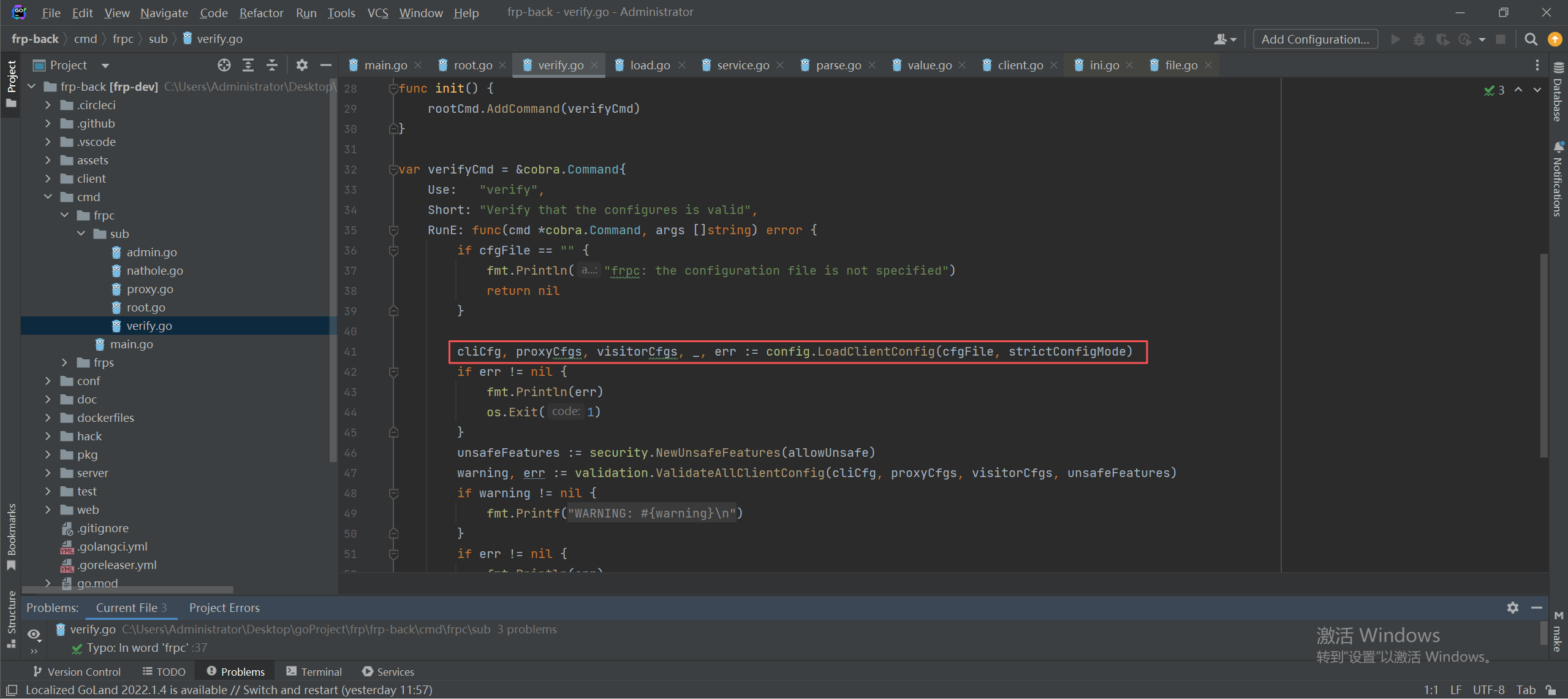Screen dimensions: 1568x699
Task: Click the Add Configuration button
Action: pos(1315,39)
